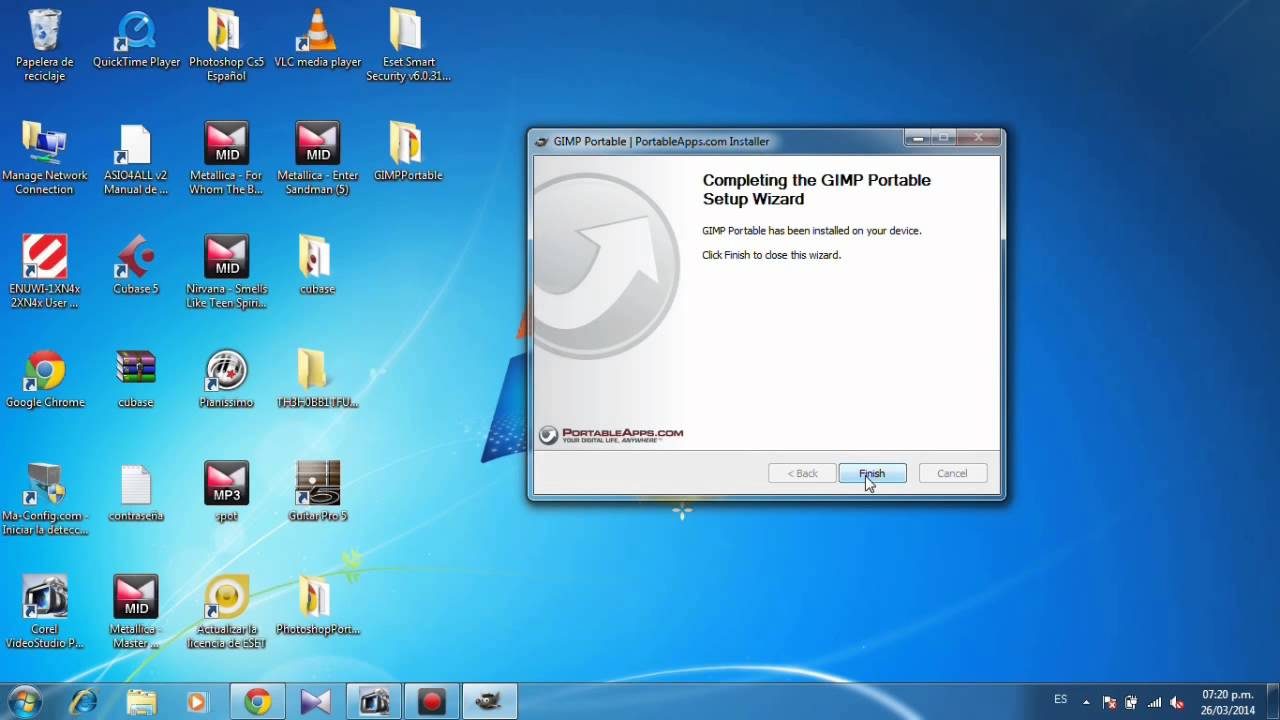Click the clock showing 07:20 p.m.

coord(1227,702)
